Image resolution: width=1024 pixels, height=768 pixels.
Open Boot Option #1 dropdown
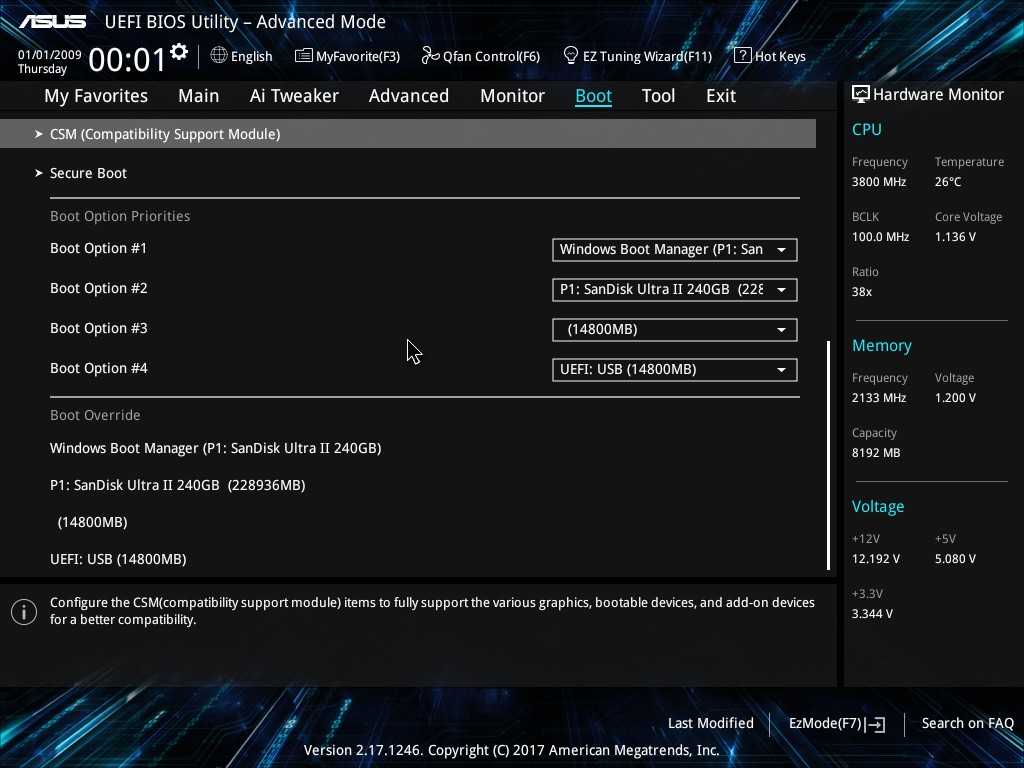675,249
